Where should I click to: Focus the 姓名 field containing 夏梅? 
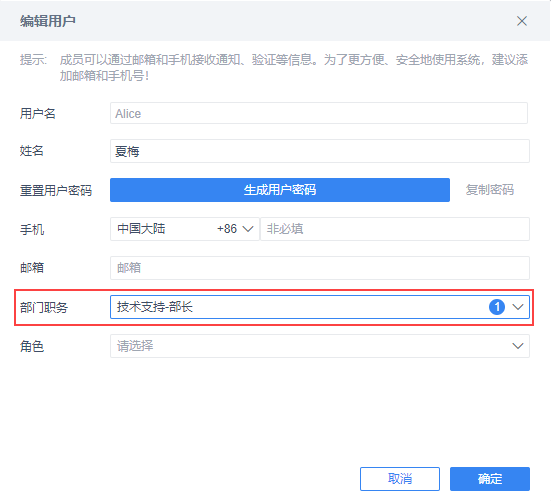coord(320,151)
